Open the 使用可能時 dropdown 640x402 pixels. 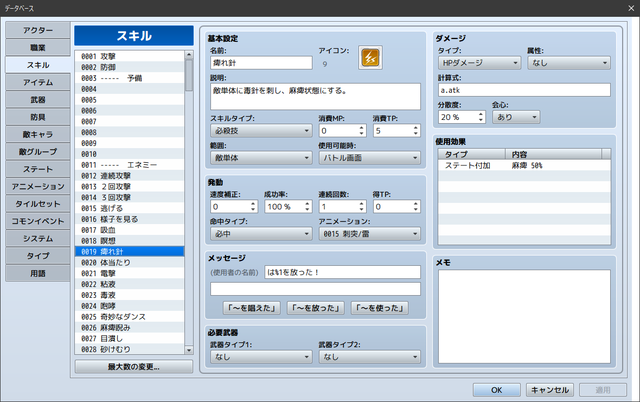tap(369, 158)
